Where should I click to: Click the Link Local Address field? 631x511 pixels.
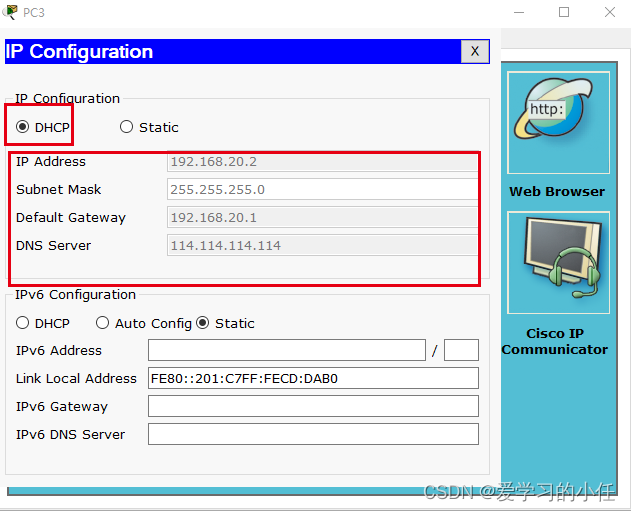click(313, 378)
